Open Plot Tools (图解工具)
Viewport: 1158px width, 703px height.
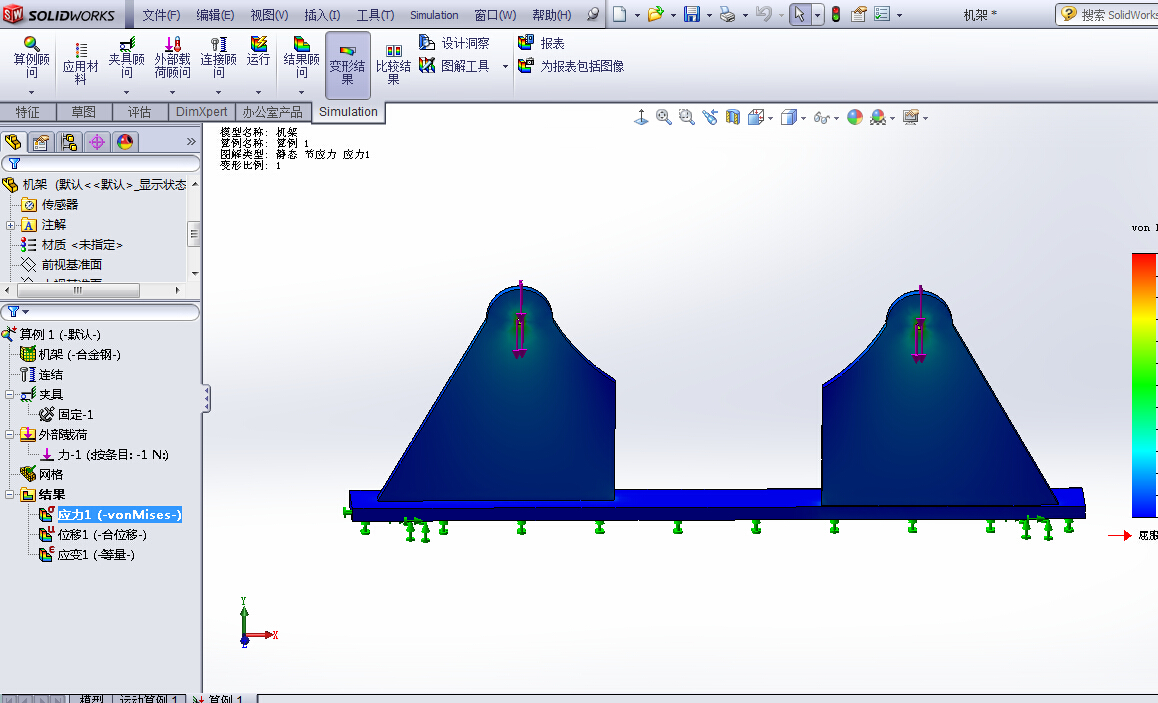tap(454, 66)
